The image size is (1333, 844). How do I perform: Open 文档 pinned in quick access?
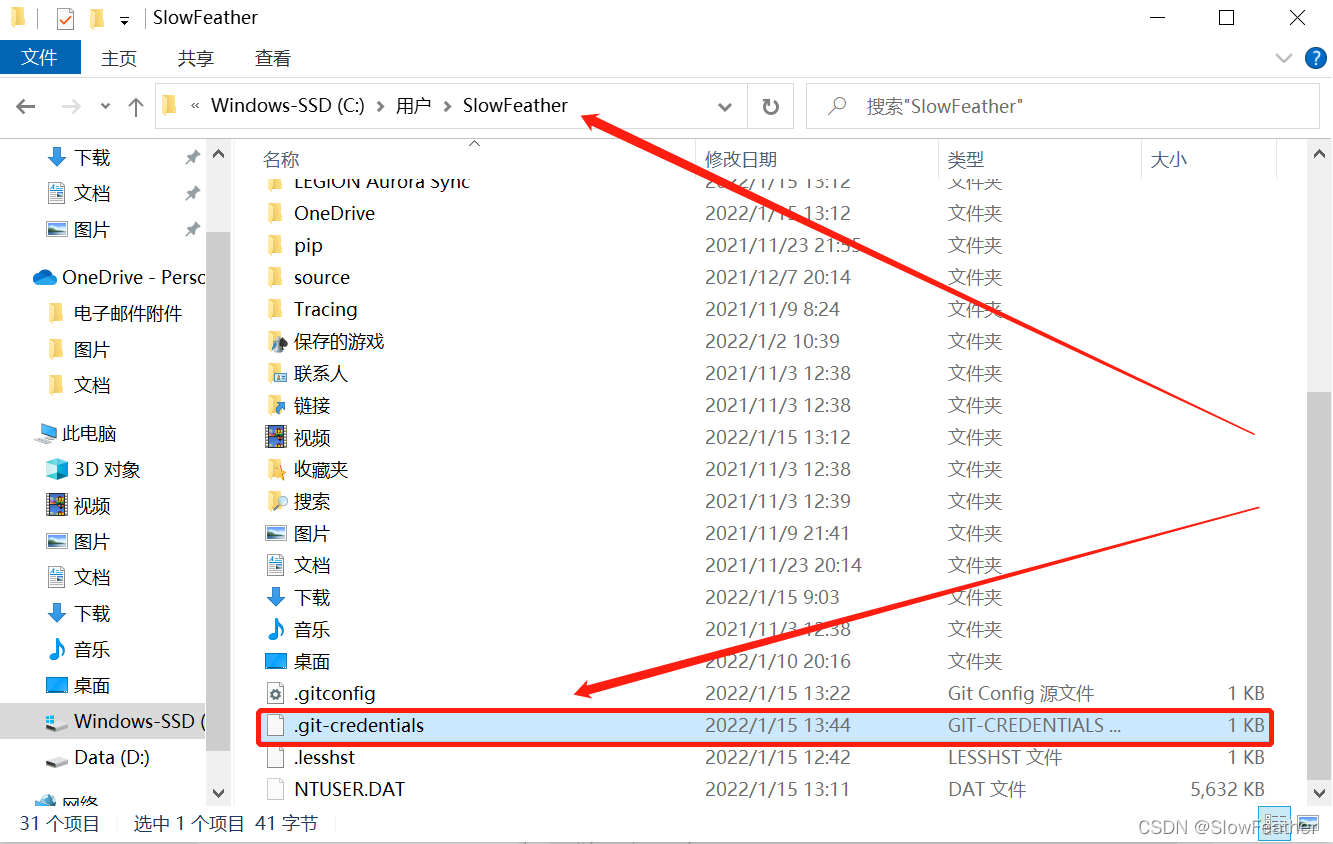[92, 193]
